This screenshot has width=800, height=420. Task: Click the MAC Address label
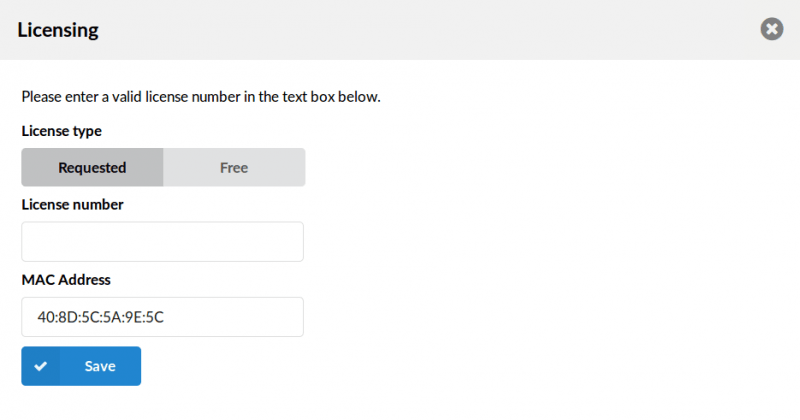pyautogui.click(x=66, y=280)
